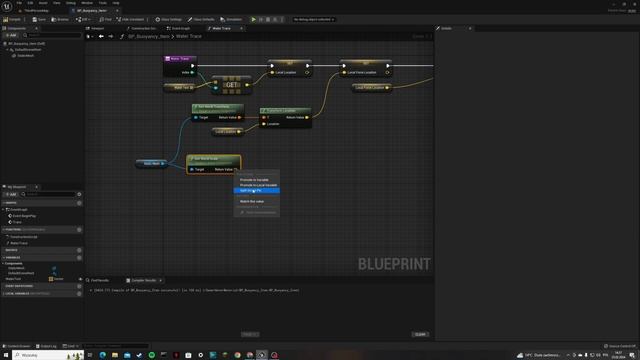
Task: Open the Debug menu
Action: [71, 3]
